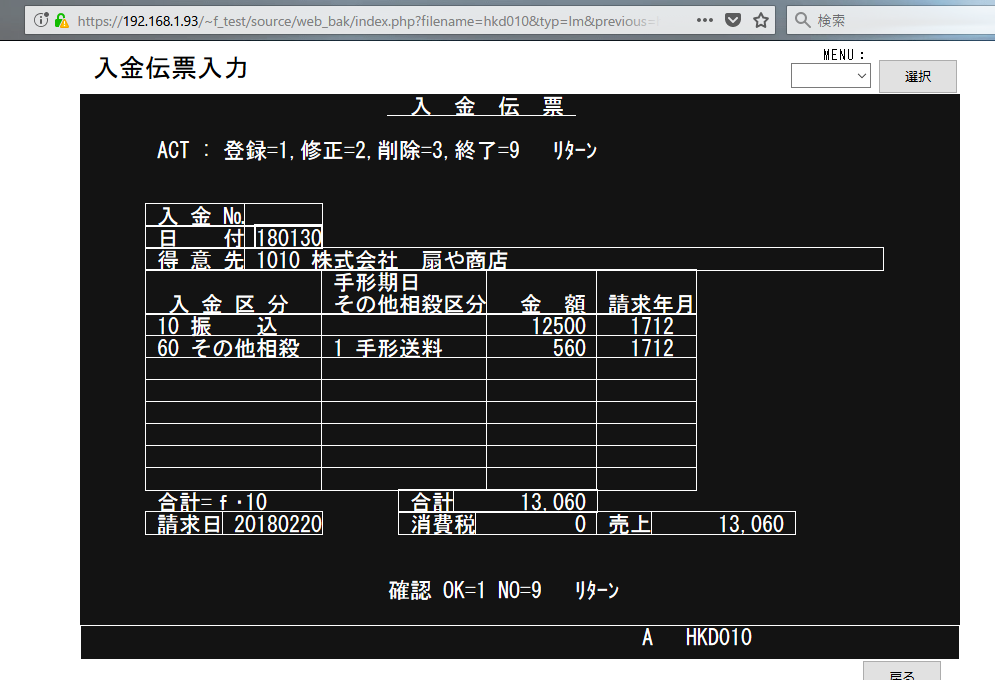The height and width of the screenshot is (680, 995).
Task: Select the 10 振込 payment type cell
Action: click(233, 326)
